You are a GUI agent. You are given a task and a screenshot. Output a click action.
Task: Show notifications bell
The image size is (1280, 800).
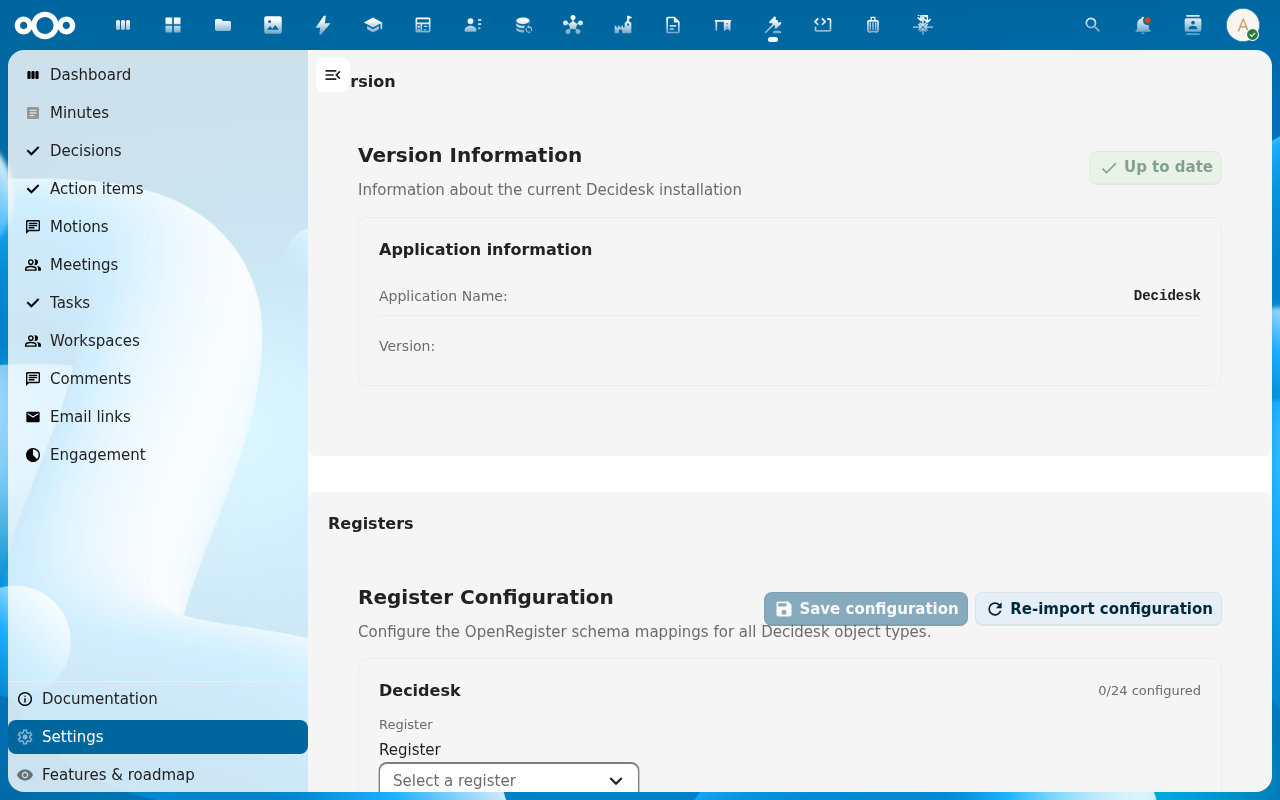[1143, 25]
